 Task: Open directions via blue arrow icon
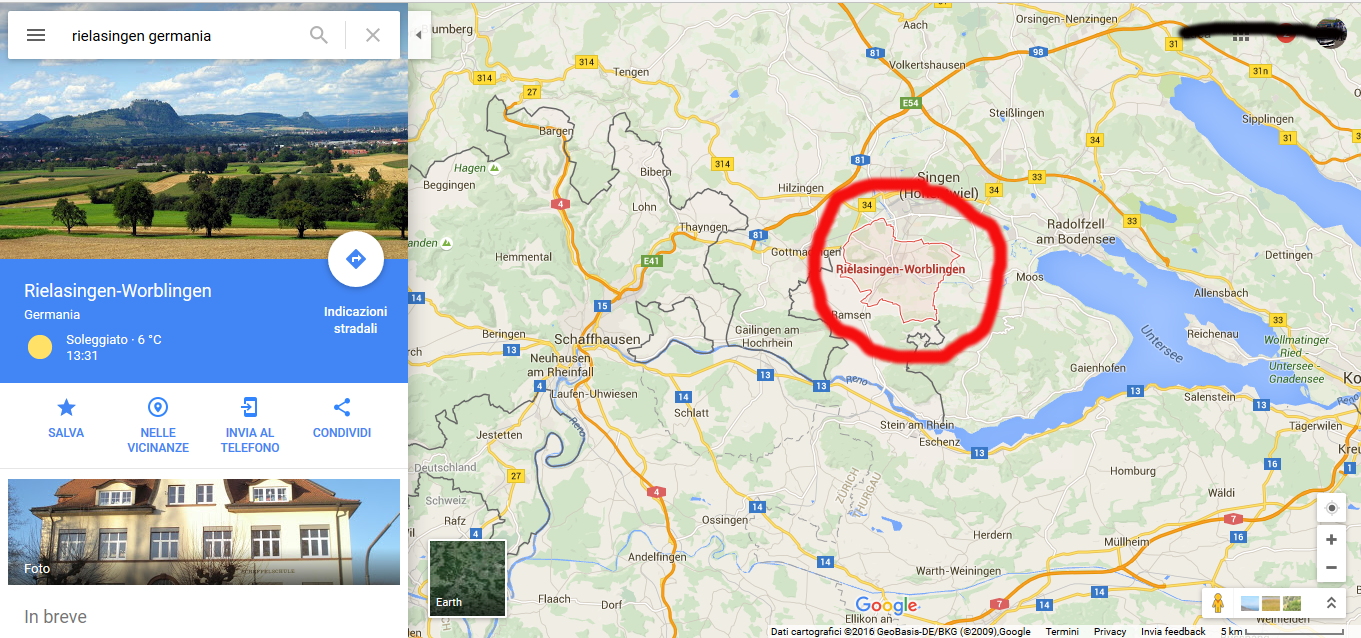pyautogui.click(x=356, y=259)
